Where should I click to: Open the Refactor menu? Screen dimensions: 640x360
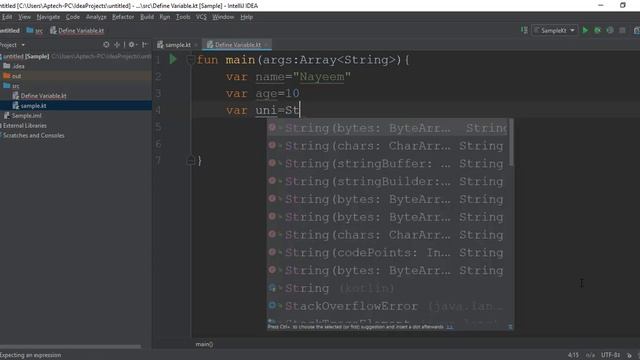[x=123, y=17]
